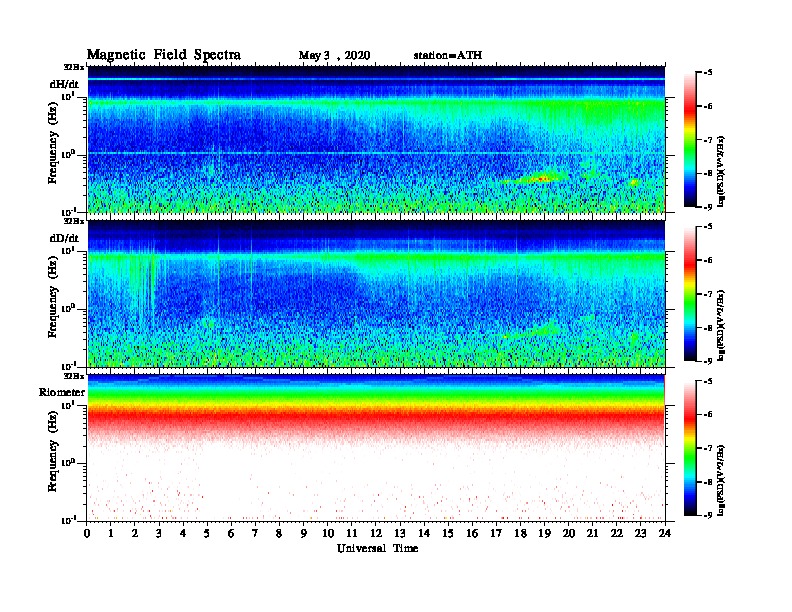Click the "-5" value on dH/dt color bar
This screenshot has height=612, width=792.
[708, 73]
